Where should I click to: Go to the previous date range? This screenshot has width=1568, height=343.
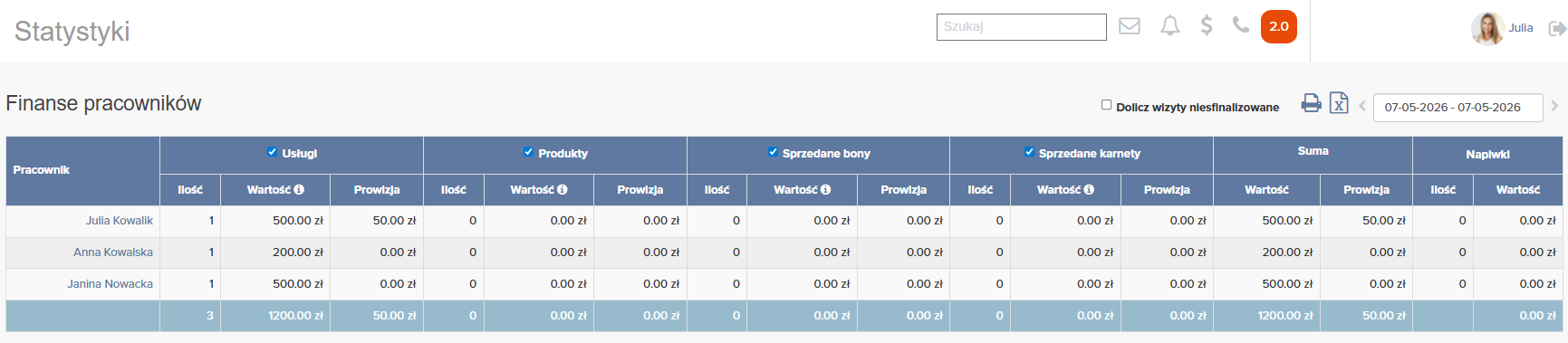(x=1361, y=106)
